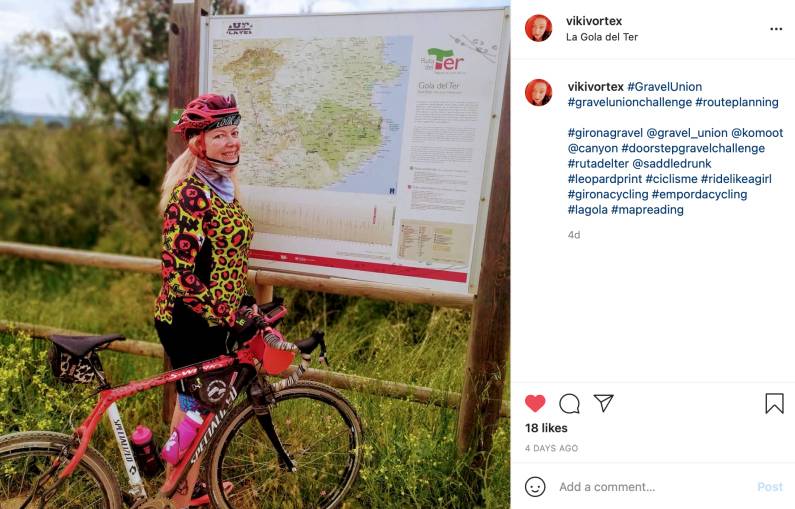View the 18 likes list
Image resolution: width=795 pixels, height=509 pixels.
tap(546, 428)
